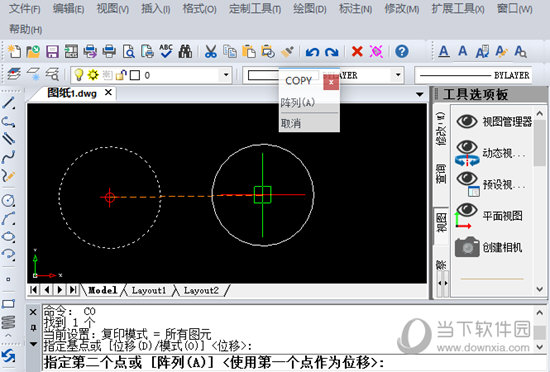This screenshot has width=550, height=372.
Task: Expand the drawing tabs list arrow
Action: pyautogui.click(x=419, y=94)
